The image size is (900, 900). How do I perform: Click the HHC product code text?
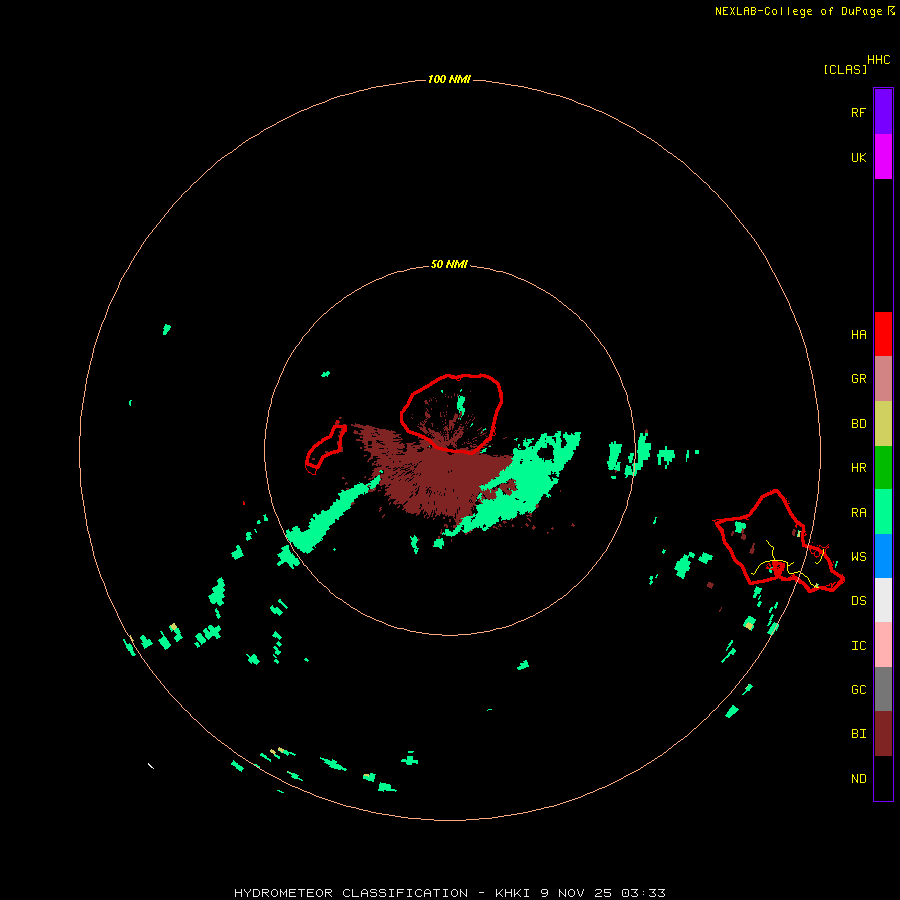[879, 60]
